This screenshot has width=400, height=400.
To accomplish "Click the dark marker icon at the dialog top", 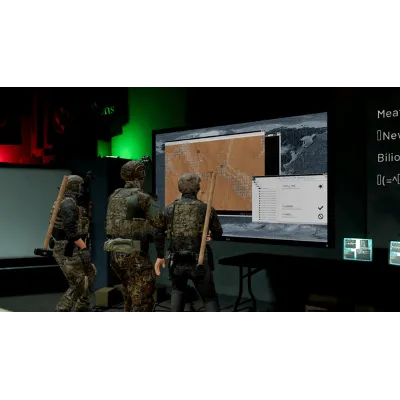I will [x=321, y=187].
